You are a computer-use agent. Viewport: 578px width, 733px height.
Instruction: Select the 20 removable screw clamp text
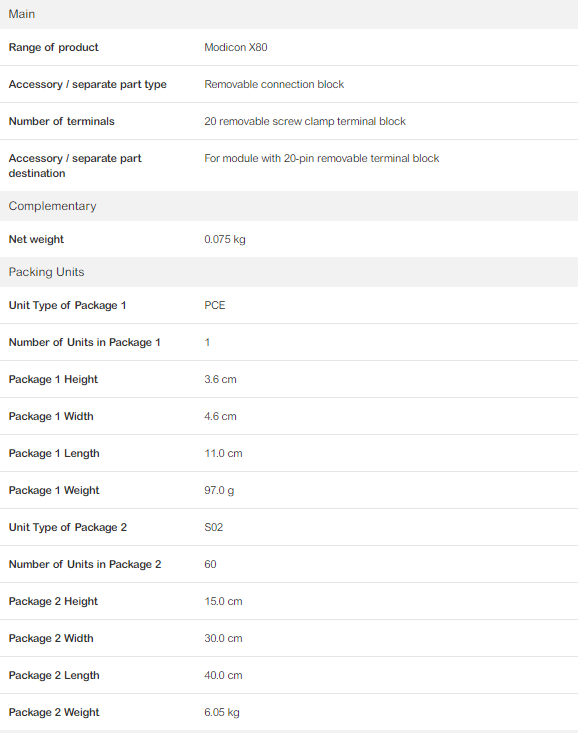point(269,121)
